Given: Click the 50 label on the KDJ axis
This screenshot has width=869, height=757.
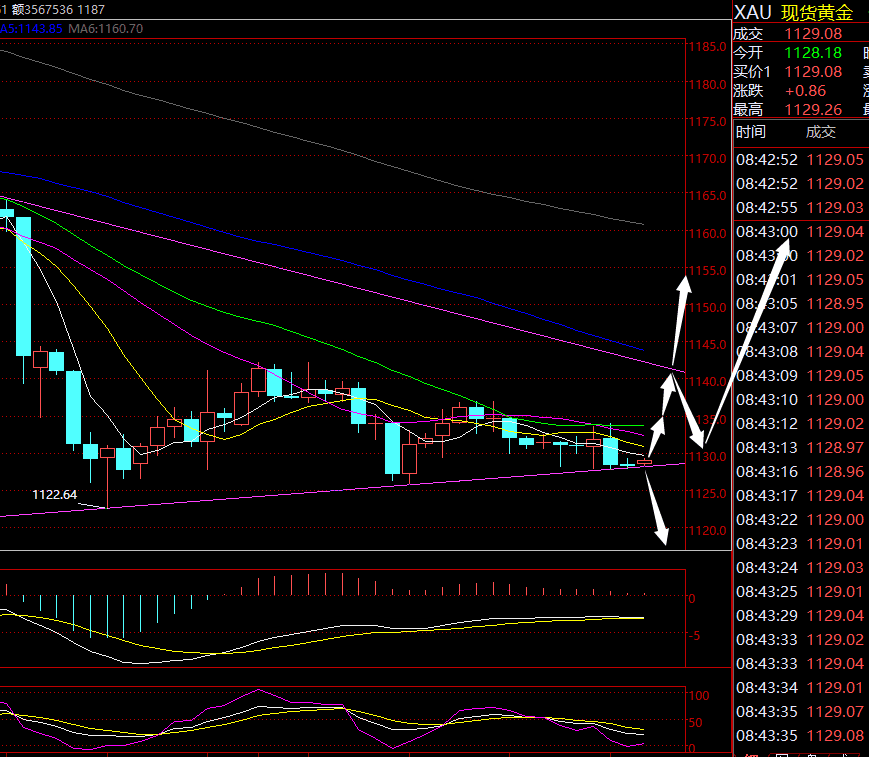Looking at the screenshot, I should pos(695,723).
